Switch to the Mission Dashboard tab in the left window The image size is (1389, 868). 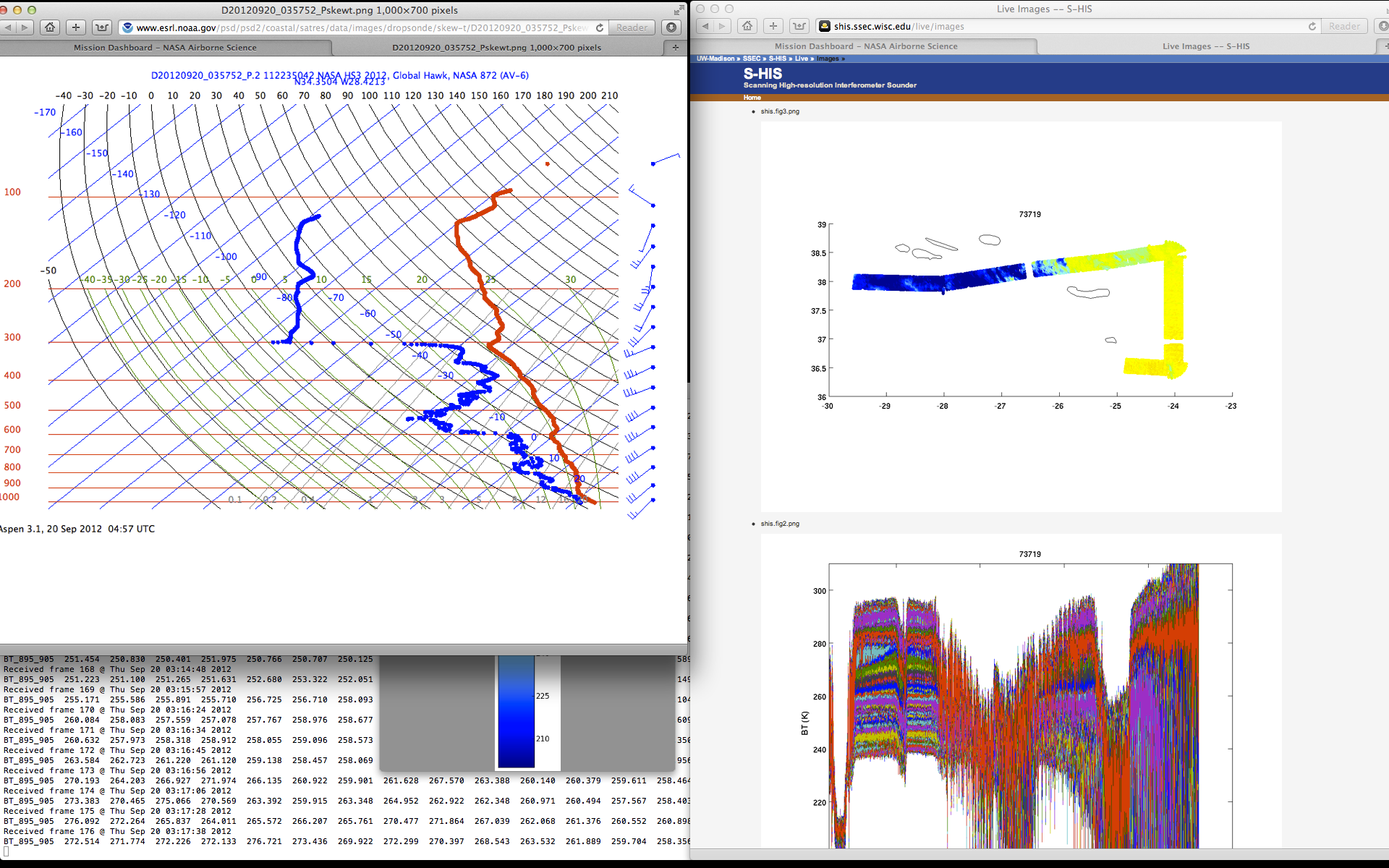(x=165, y=48)
